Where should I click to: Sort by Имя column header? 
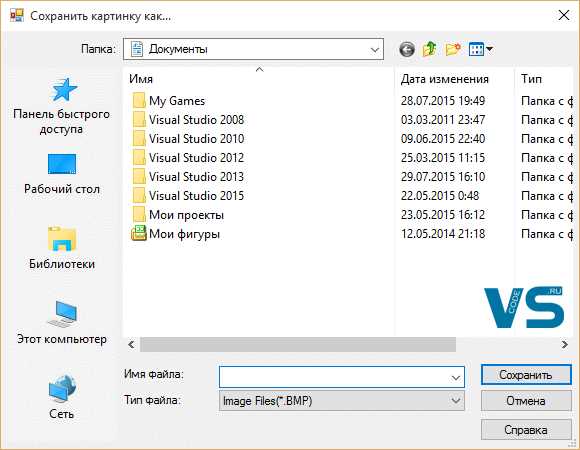click(x=141, y=79)
